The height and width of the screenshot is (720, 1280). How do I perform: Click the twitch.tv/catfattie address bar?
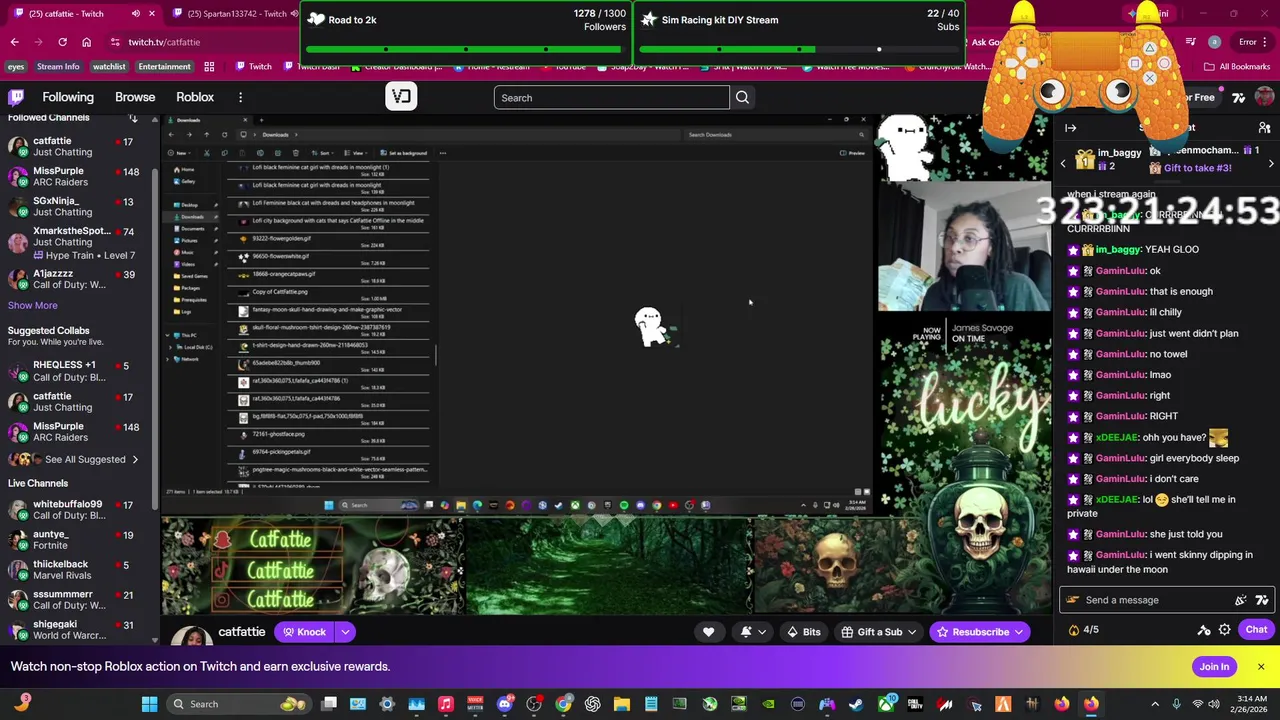tap(164, 42)
